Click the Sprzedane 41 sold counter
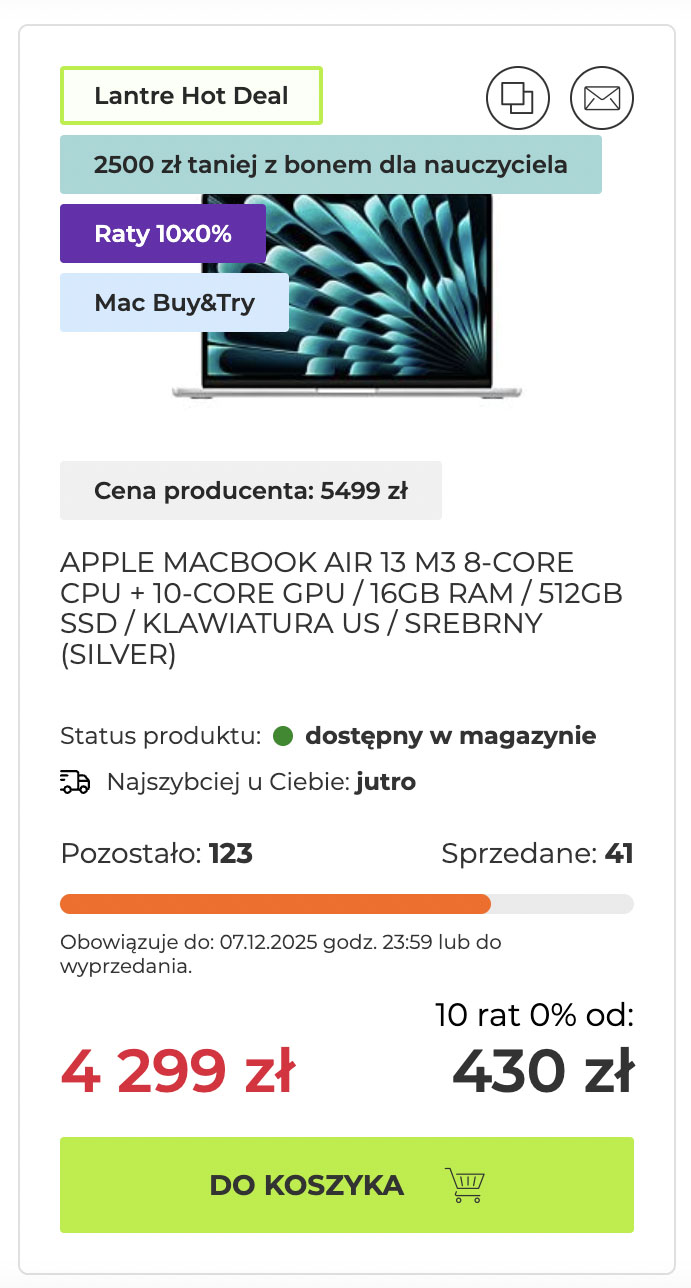 coord(537,854)
